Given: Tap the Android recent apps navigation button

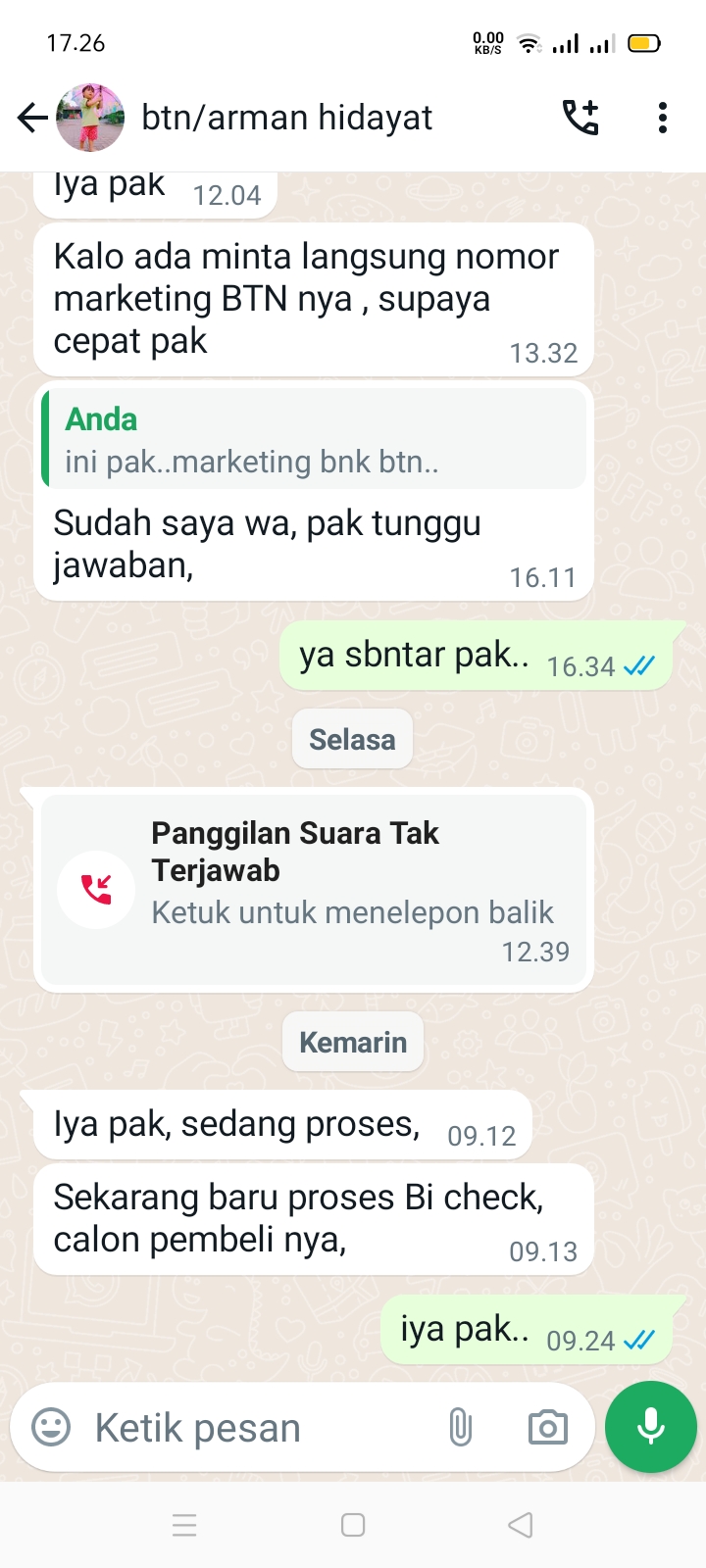Looking at the screenshot, I should (x=184, y=1525).
